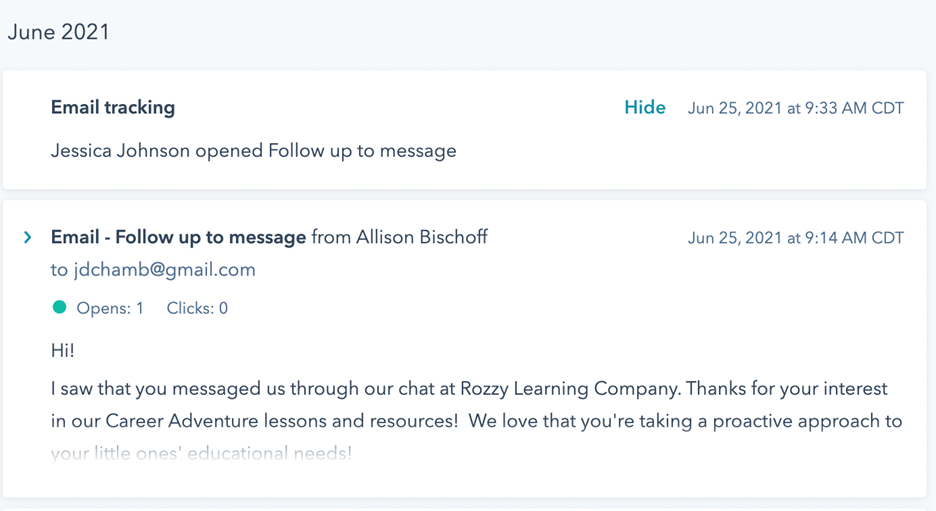Click the Email tracking heading

pyautogui.click(x=113, y=107)
